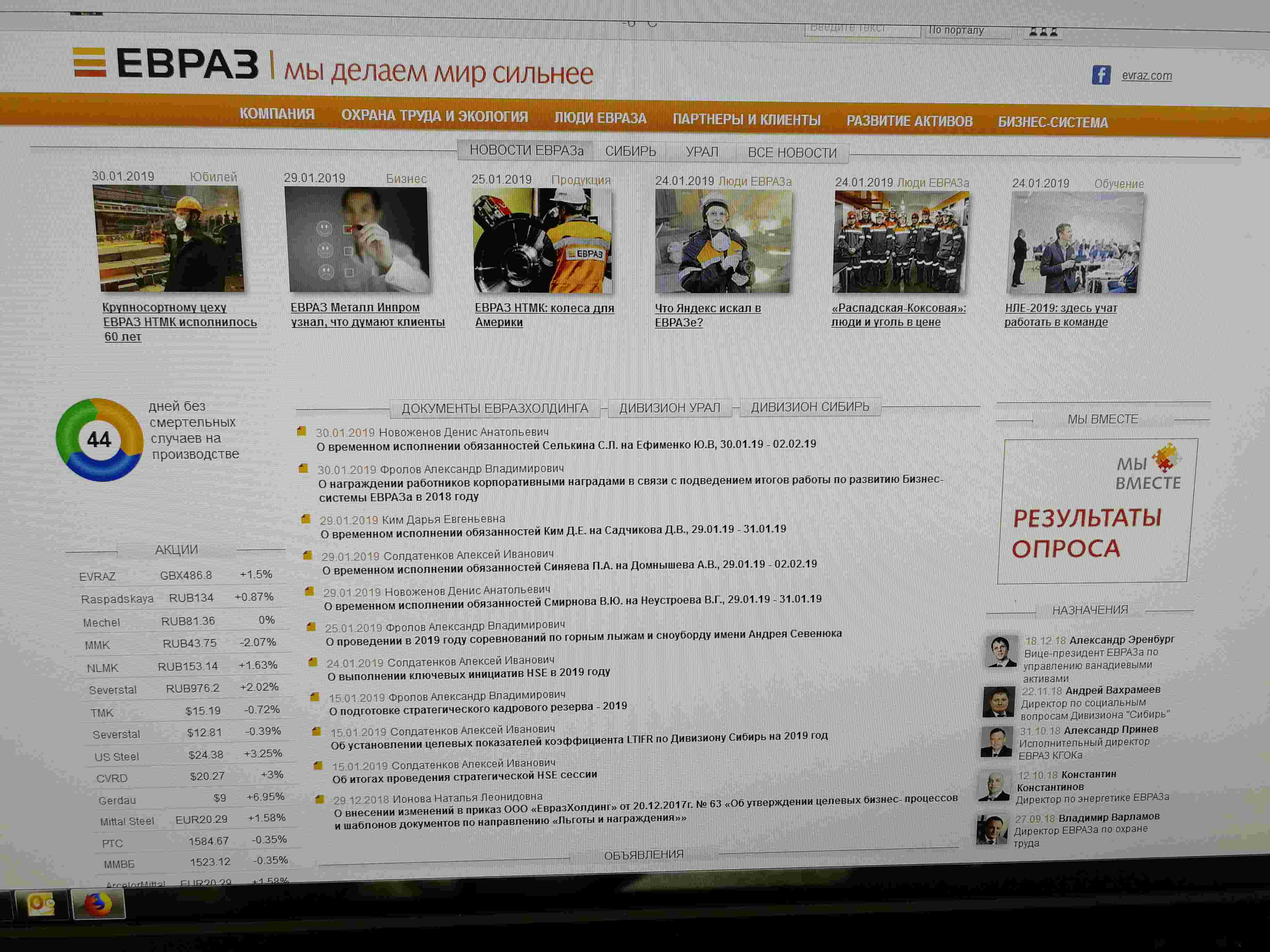1270x952 pixels.
Task: Click the 44 days safety donut counter
Action: click(99, 440)
